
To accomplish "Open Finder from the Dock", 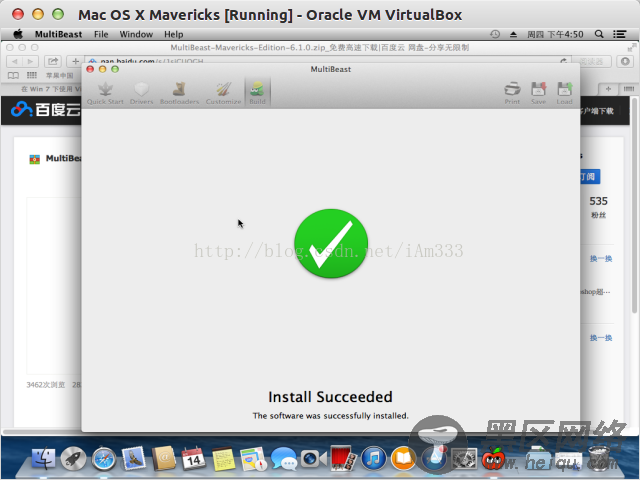I will tap(43, 458).
